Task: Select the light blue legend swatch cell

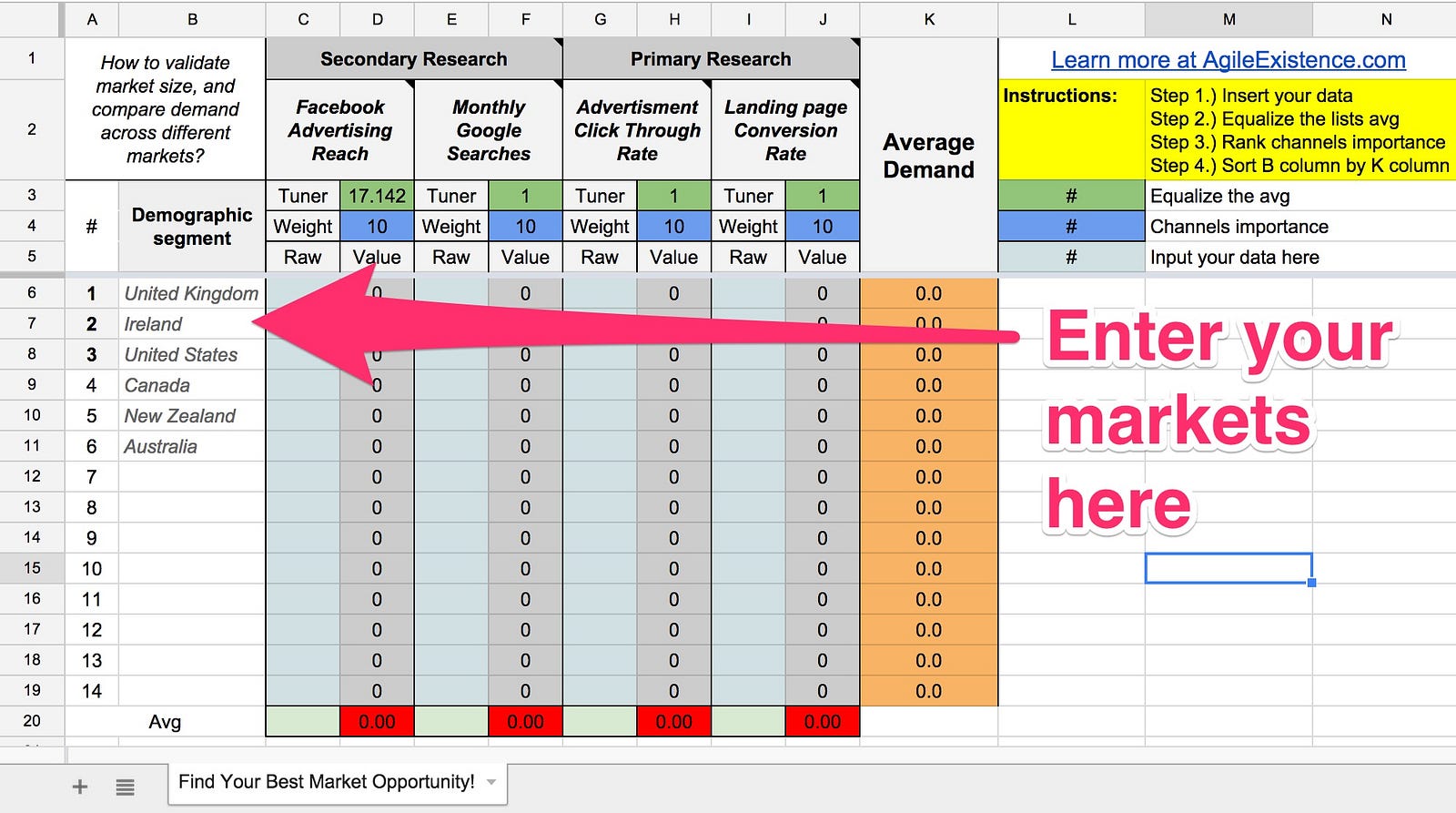Action: click(1071, 258)
